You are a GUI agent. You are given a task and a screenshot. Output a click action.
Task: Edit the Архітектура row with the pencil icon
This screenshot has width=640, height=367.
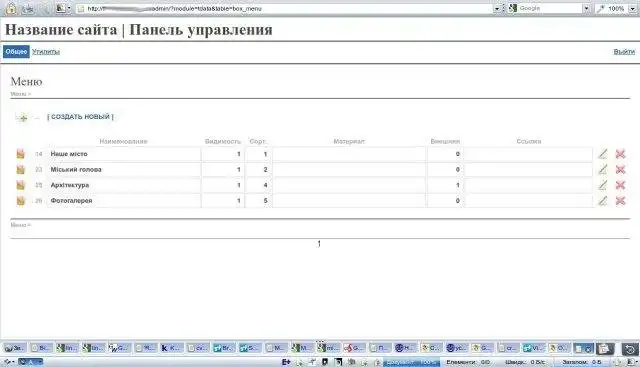click(602, 185)
